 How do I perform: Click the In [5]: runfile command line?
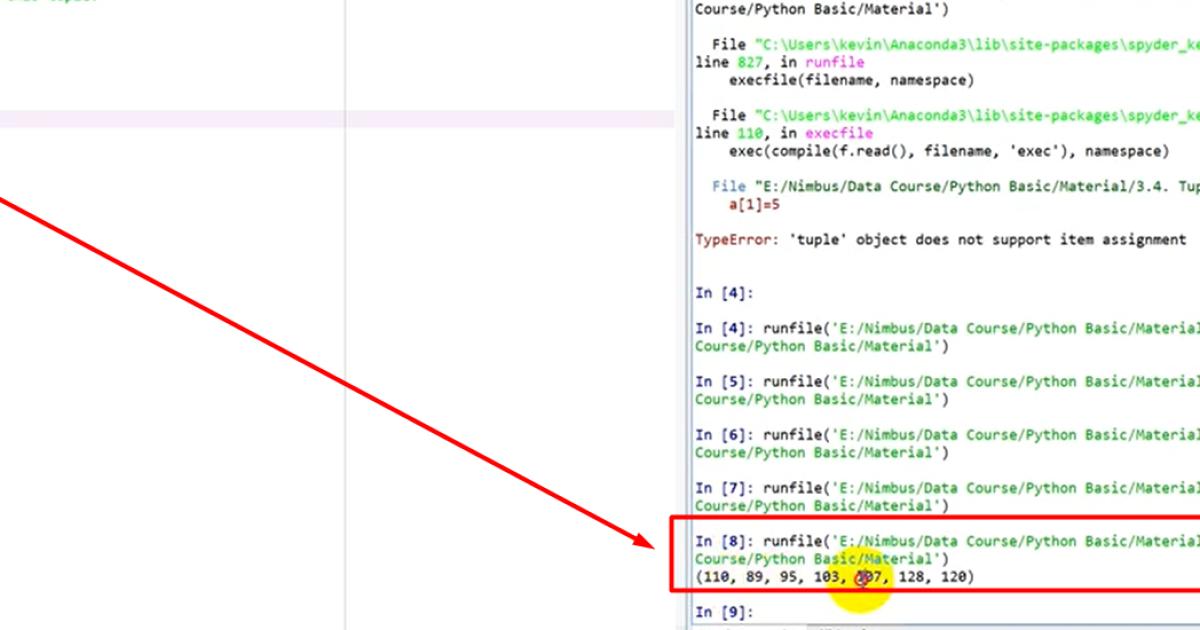point(947,382)
